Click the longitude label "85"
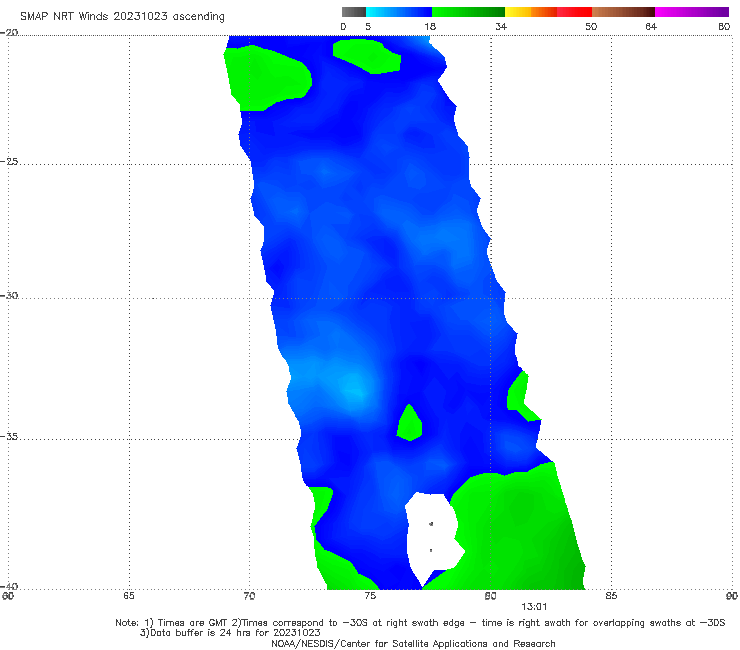Viewport: 740px width, 650px height. click(611, 596)
